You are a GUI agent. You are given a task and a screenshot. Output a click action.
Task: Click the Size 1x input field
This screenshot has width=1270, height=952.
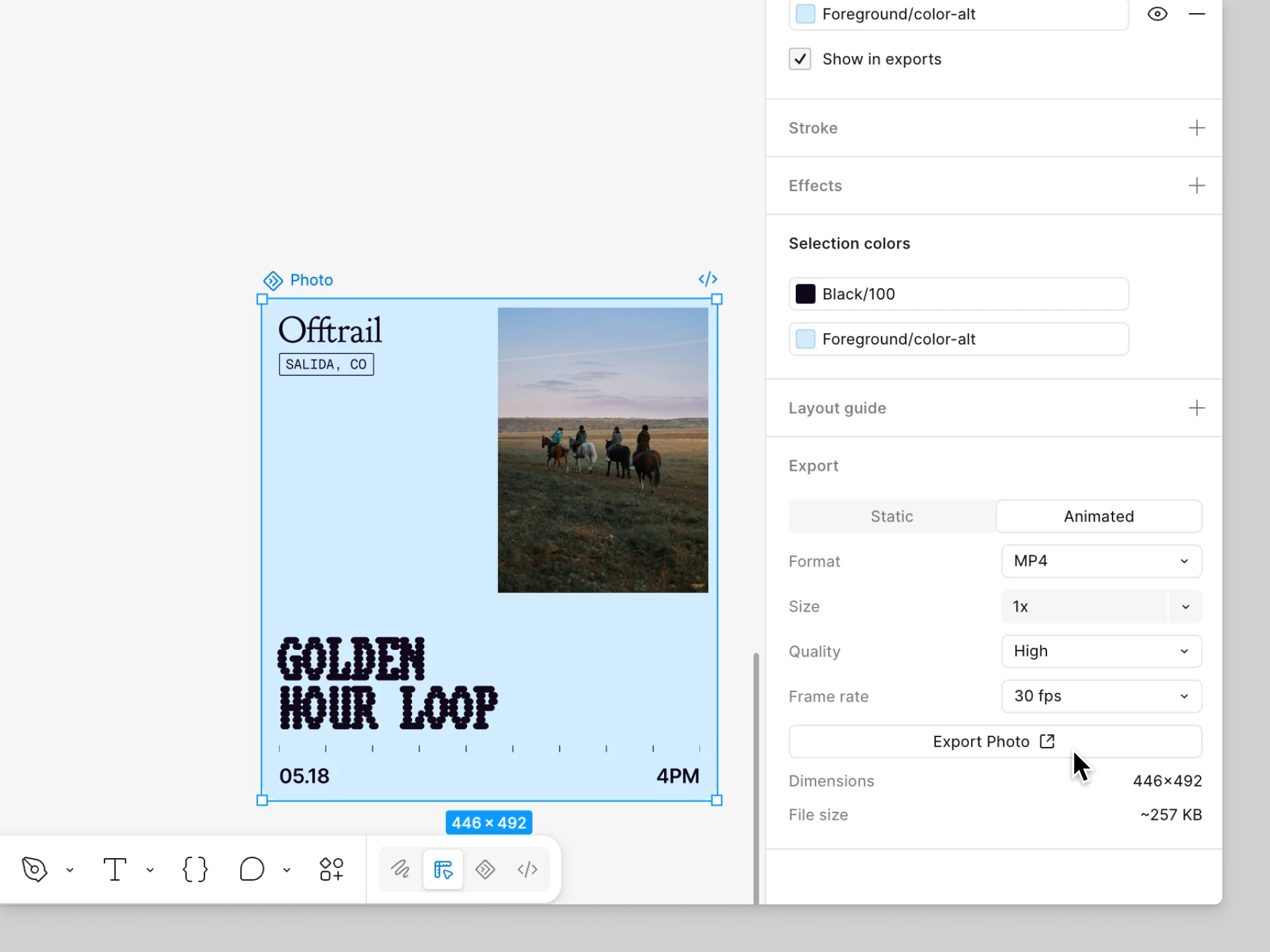click(x=1085, y=606)
